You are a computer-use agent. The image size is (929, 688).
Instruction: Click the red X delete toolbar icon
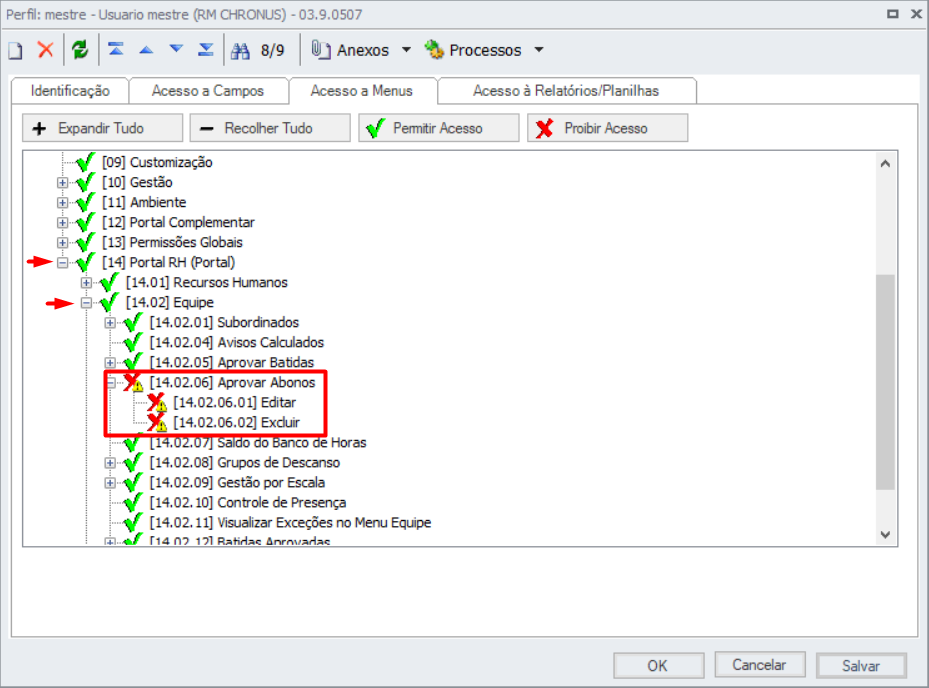(46, 50)
